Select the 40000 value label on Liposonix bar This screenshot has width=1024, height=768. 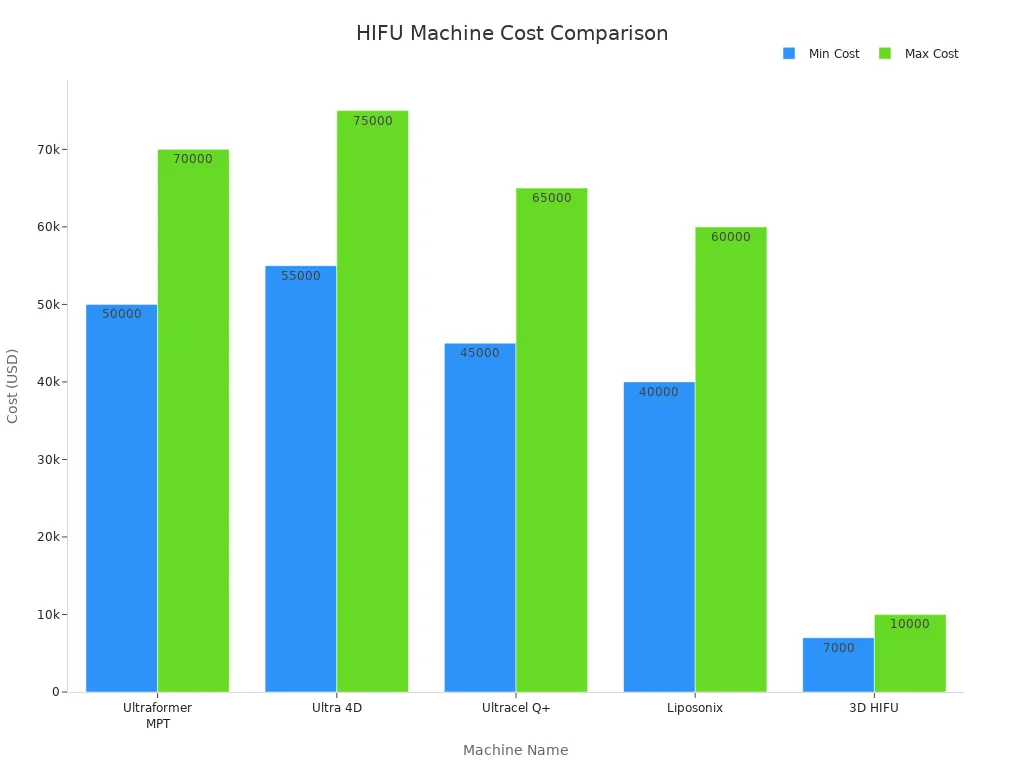(658, 392)
